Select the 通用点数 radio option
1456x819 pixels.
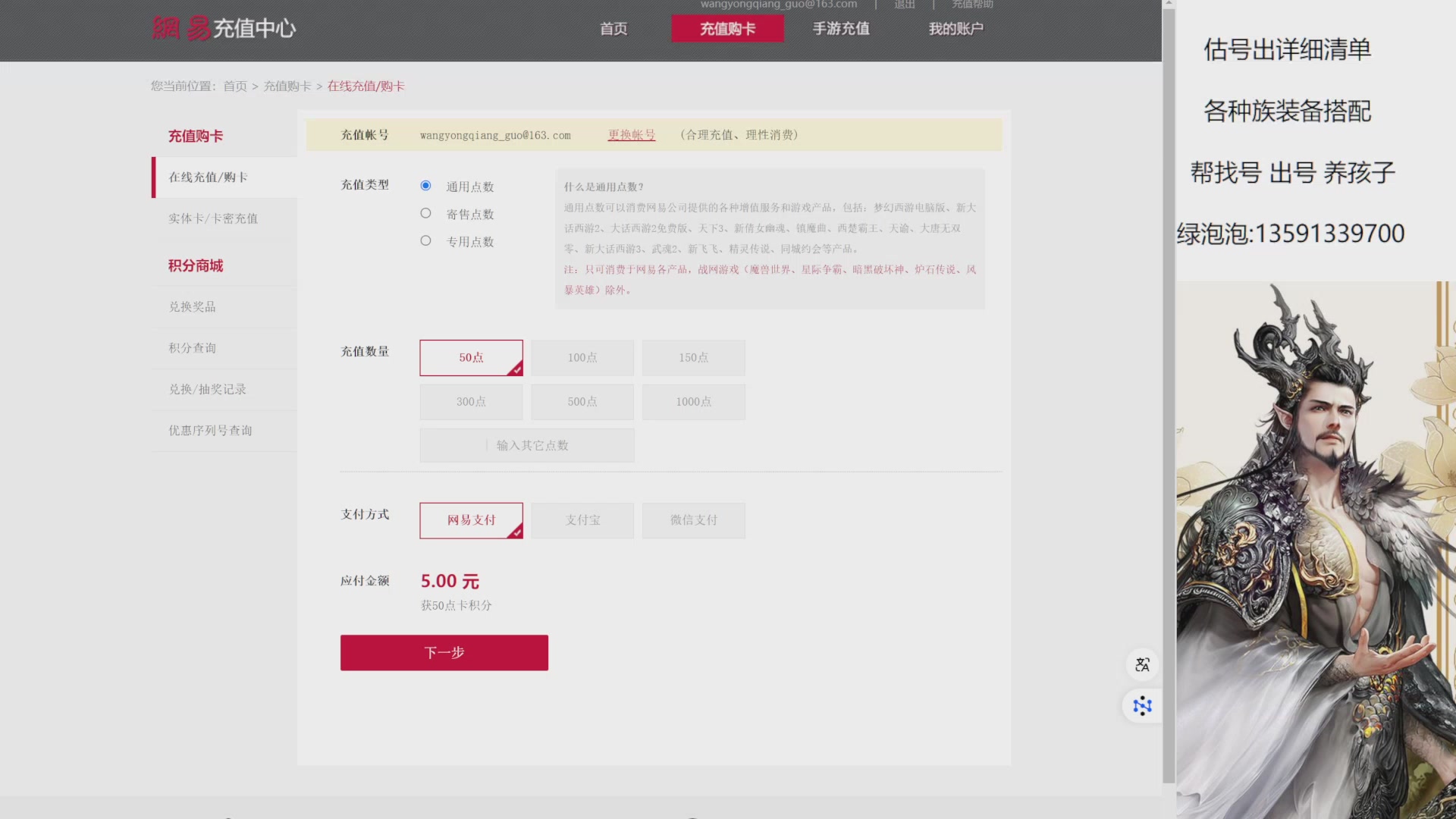pyautogui.click(x=425, y=186)
